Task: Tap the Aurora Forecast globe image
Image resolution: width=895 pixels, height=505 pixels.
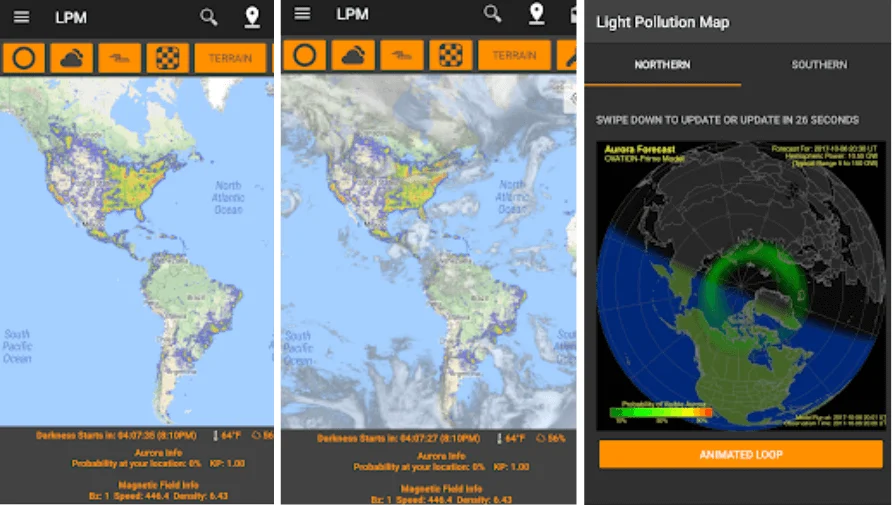Action: 741,285
